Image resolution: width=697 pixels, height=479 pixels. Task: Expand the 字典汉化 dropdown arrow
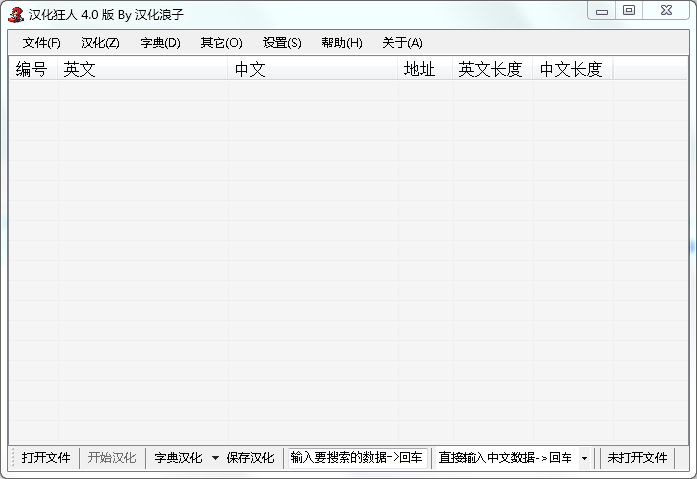[215, 458]
